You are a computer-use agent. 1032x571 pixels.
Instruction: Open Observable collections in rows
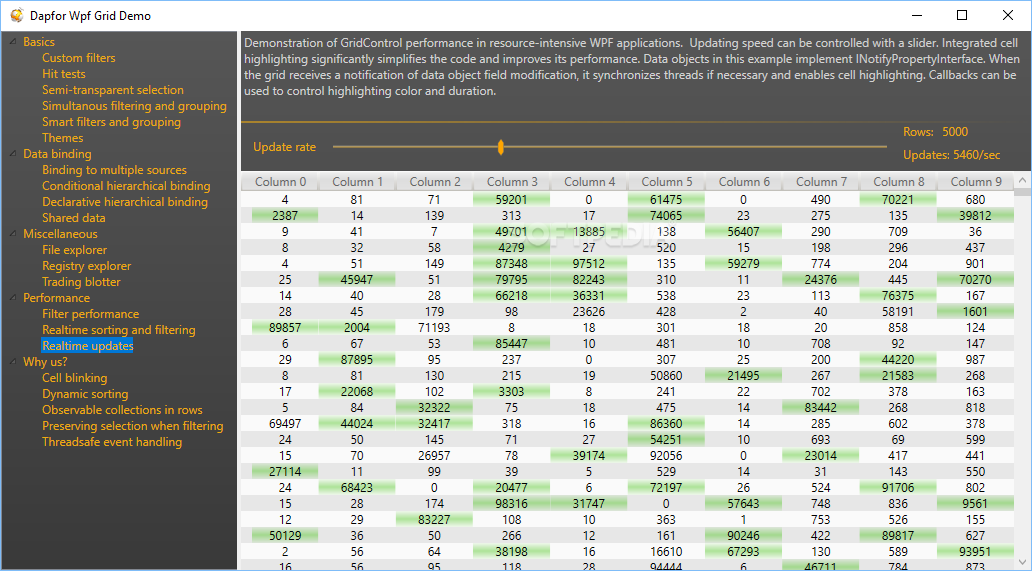[x=122, y=410]
